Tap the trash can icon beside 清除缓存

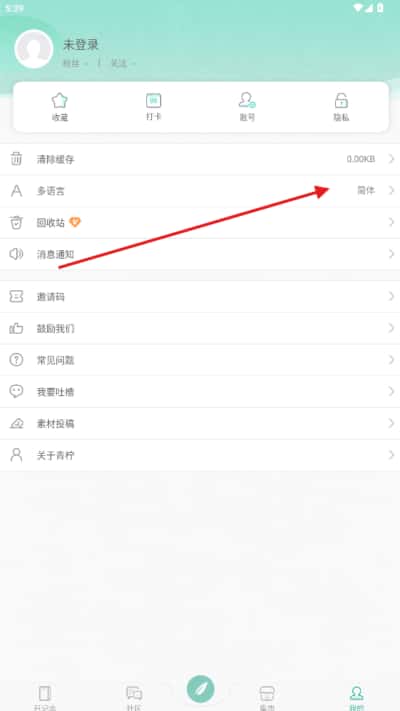point(16,159)
